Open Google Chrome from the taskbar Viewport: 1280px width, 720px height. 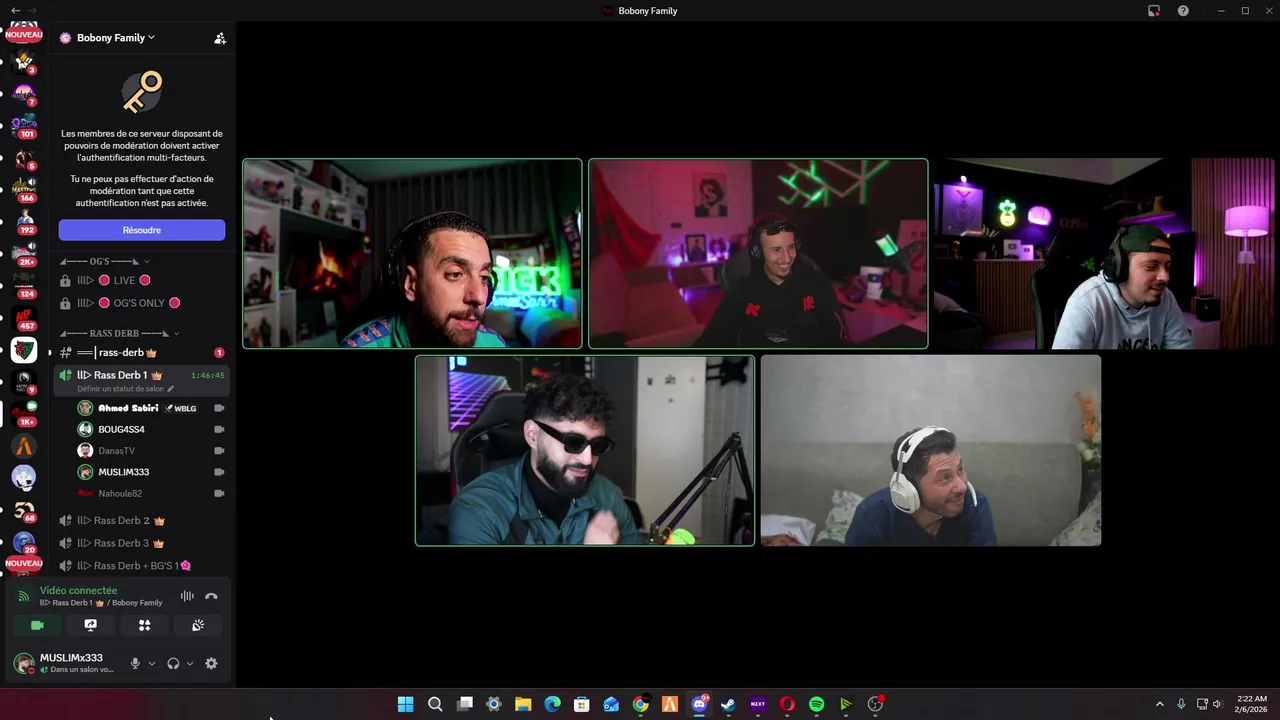(640, 704)
